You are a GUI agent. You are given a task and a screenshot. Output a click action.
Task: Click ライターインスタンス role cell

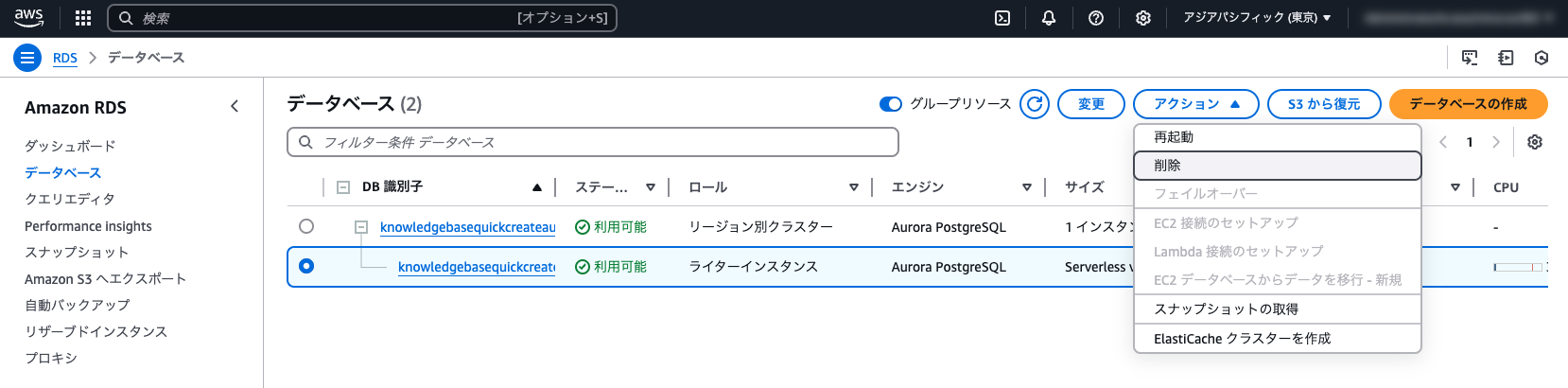click(753, 267)
